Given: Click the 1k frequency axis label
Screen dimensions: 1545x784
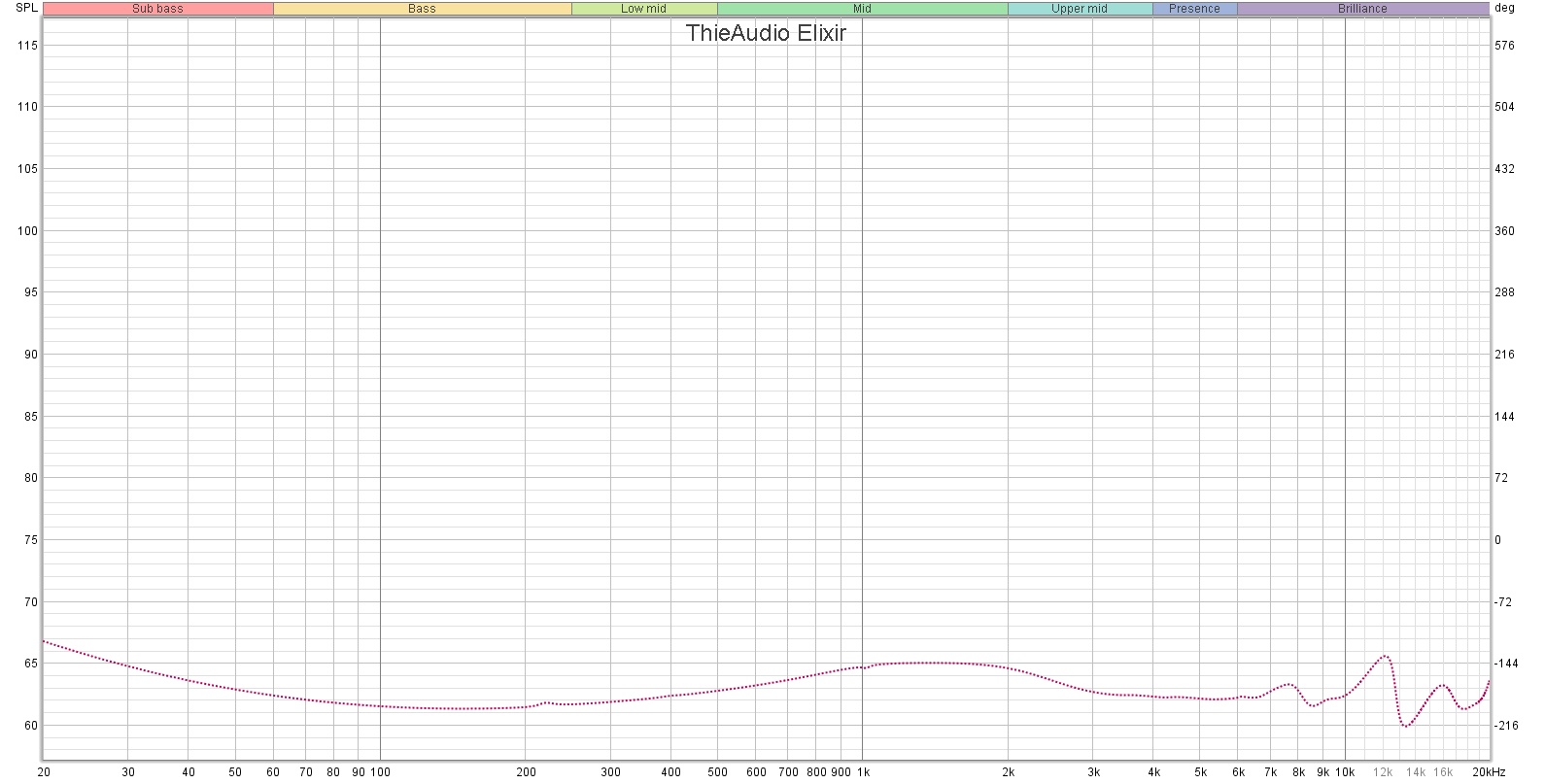Looking at the screenshot, I should click(863, 772).
